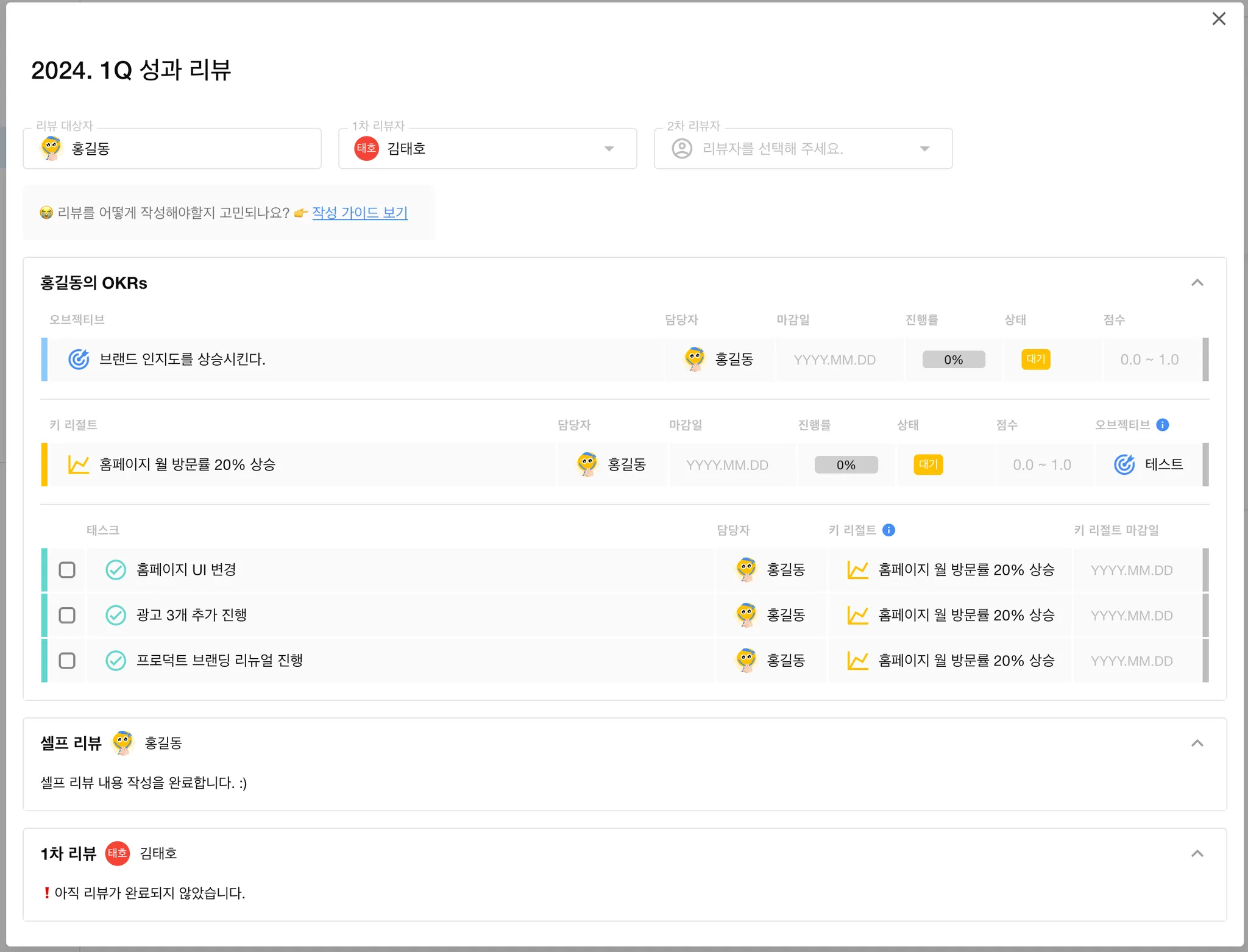Collapse the 홍길동의 OKRs section

click(x=1197, y=283)
